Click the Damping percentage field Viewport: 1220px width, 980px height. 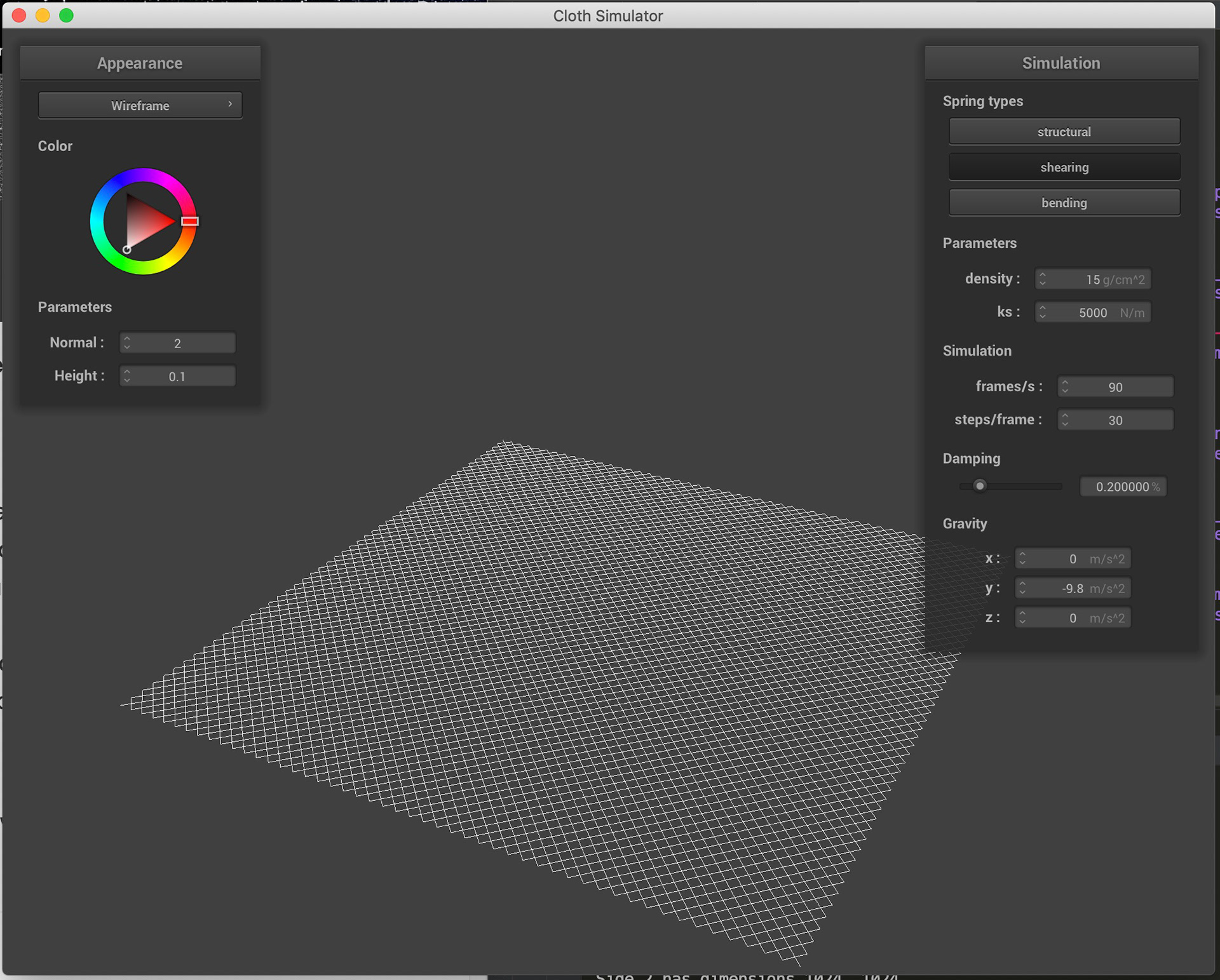(1123, 487)
